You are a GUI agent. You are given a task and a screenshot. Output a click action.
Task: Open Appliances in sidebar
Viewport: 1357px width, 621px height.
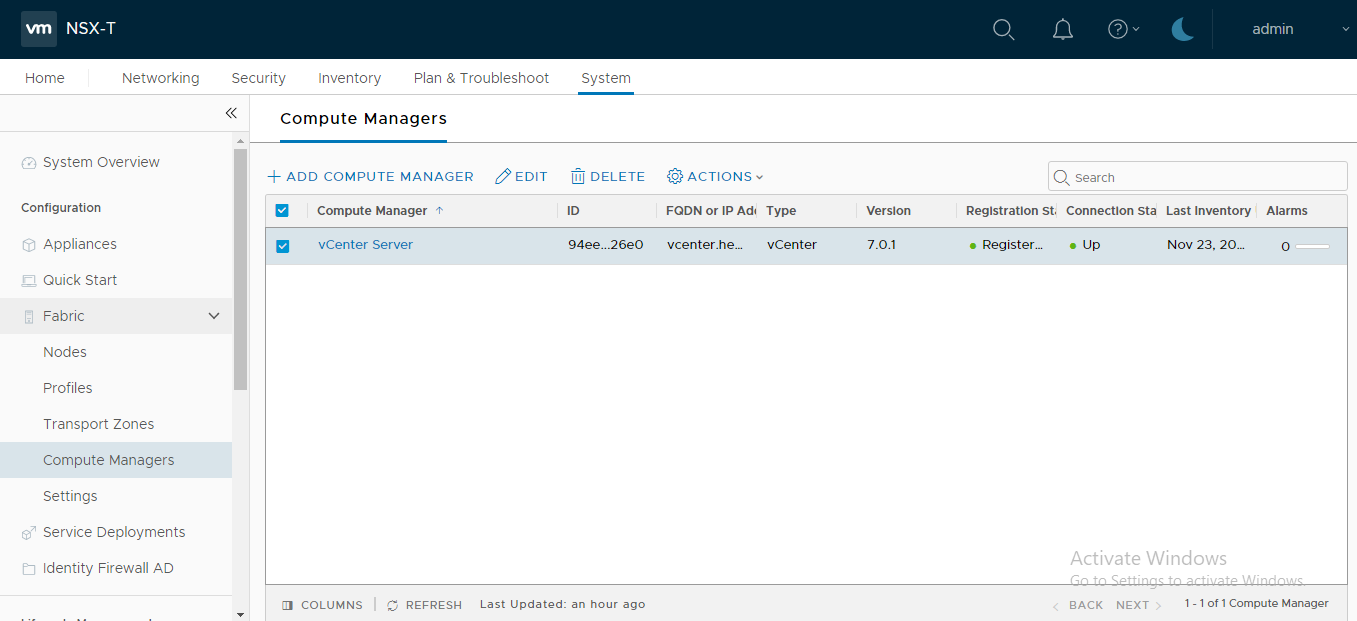80,244
